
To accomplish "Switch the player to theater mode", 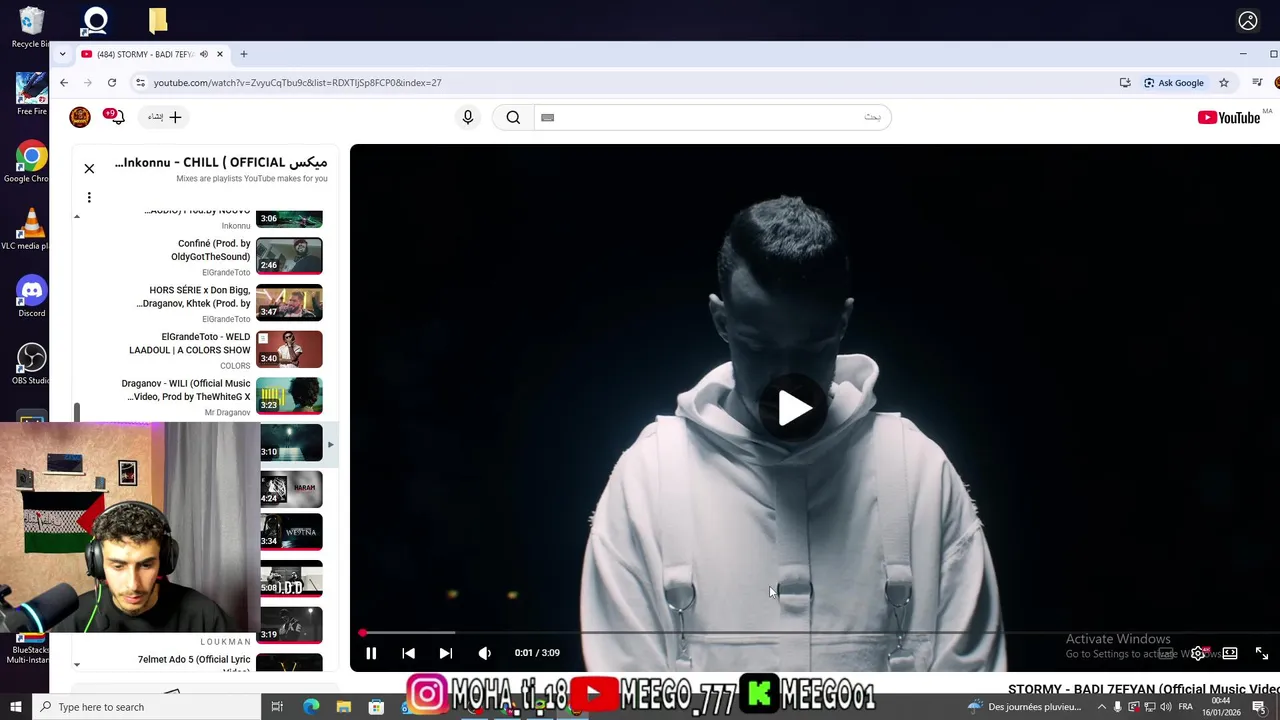I will click(1230, 653).
